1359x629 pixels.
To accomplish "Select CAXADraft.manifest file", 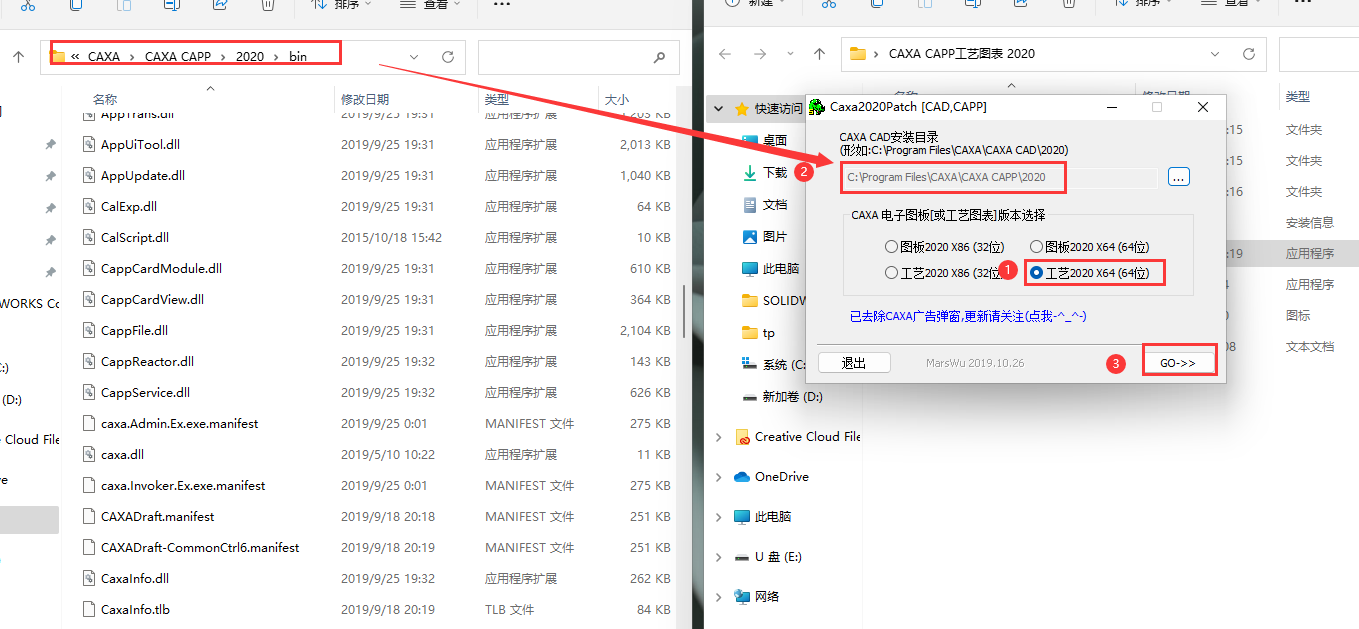I will (x=157, y=516).
